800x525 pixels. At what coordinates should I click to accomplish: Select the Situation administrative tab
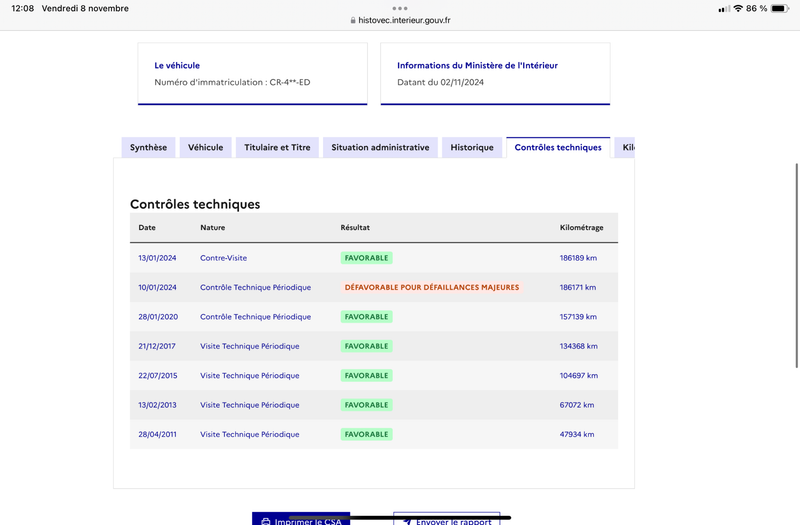pyautogui.click(x=380, y=147)
